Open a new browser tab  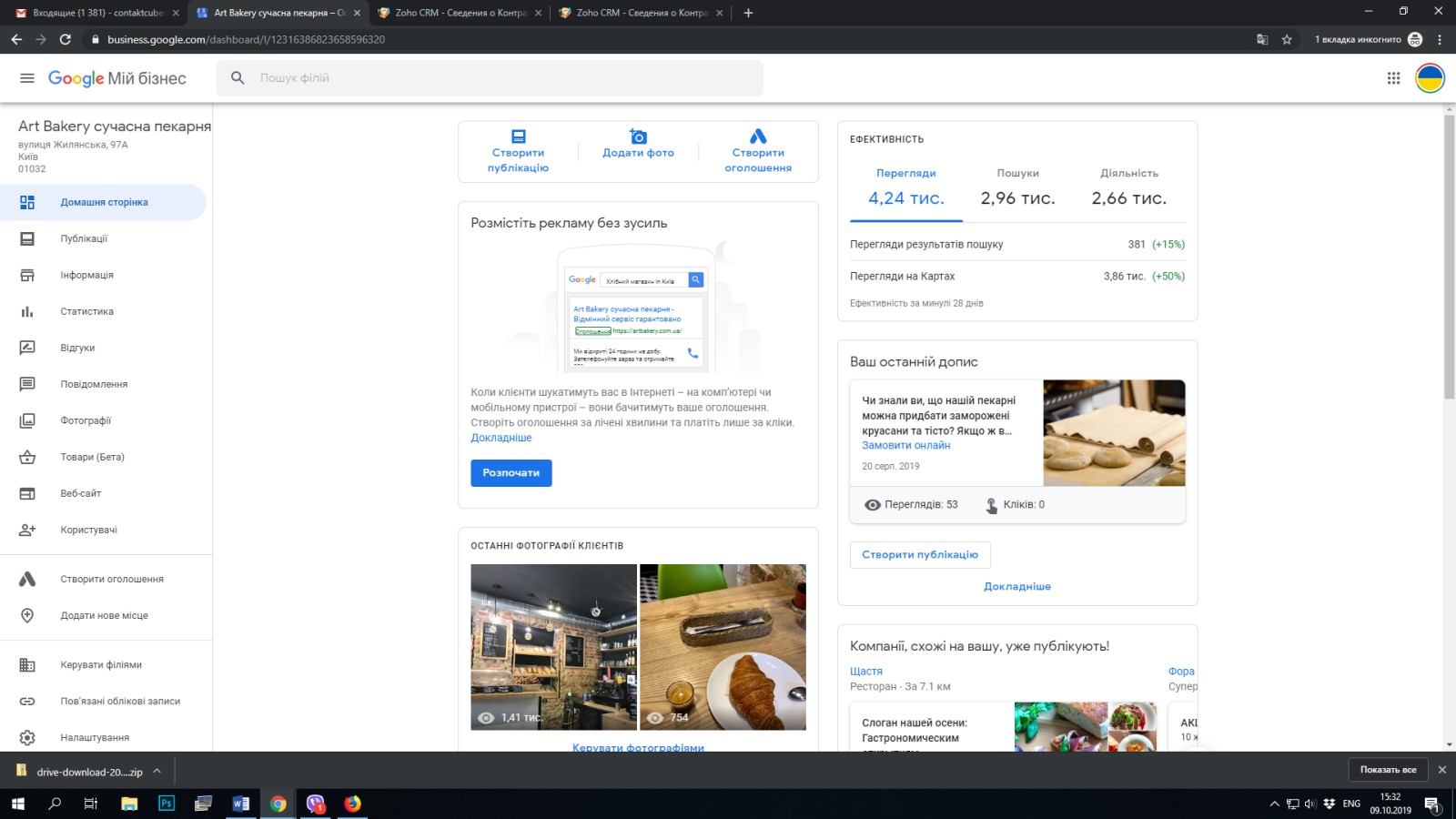click(748, 13)
